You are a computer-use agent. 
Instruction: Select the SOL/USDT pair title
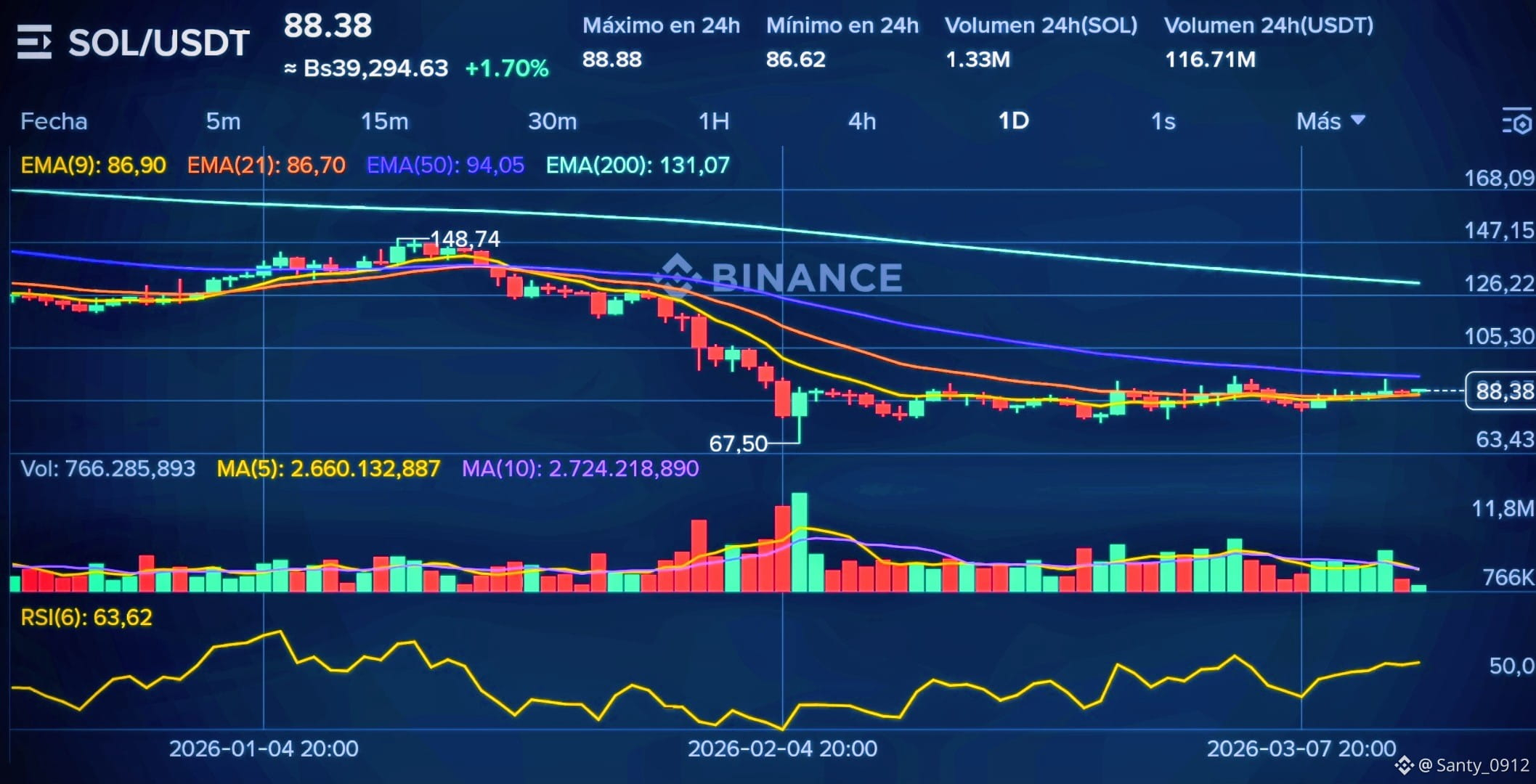pyautogui.click(x=159, y=43)
